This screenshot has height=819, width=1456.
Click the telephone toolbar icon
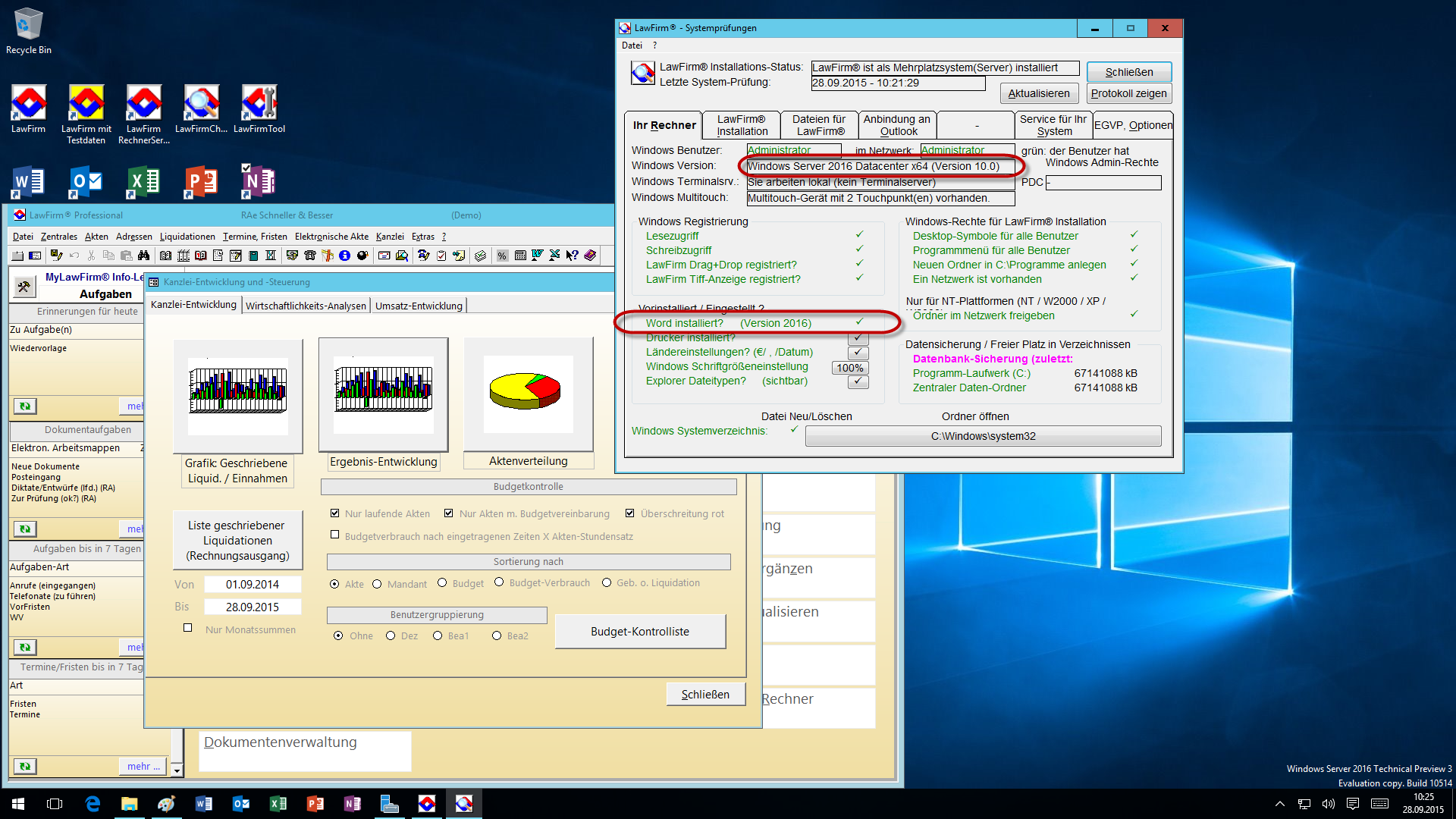tap(309, 256)
